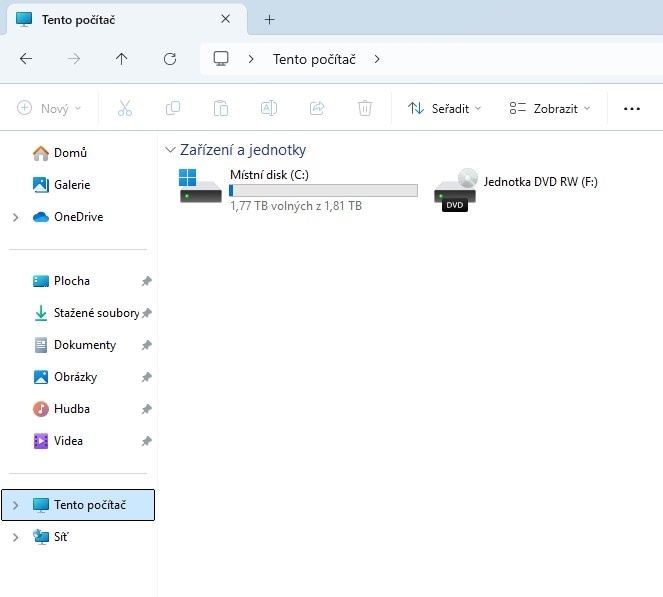Refresh the current folder view
The width and height of the screenshot is (663, 597).
pos(170,59)
